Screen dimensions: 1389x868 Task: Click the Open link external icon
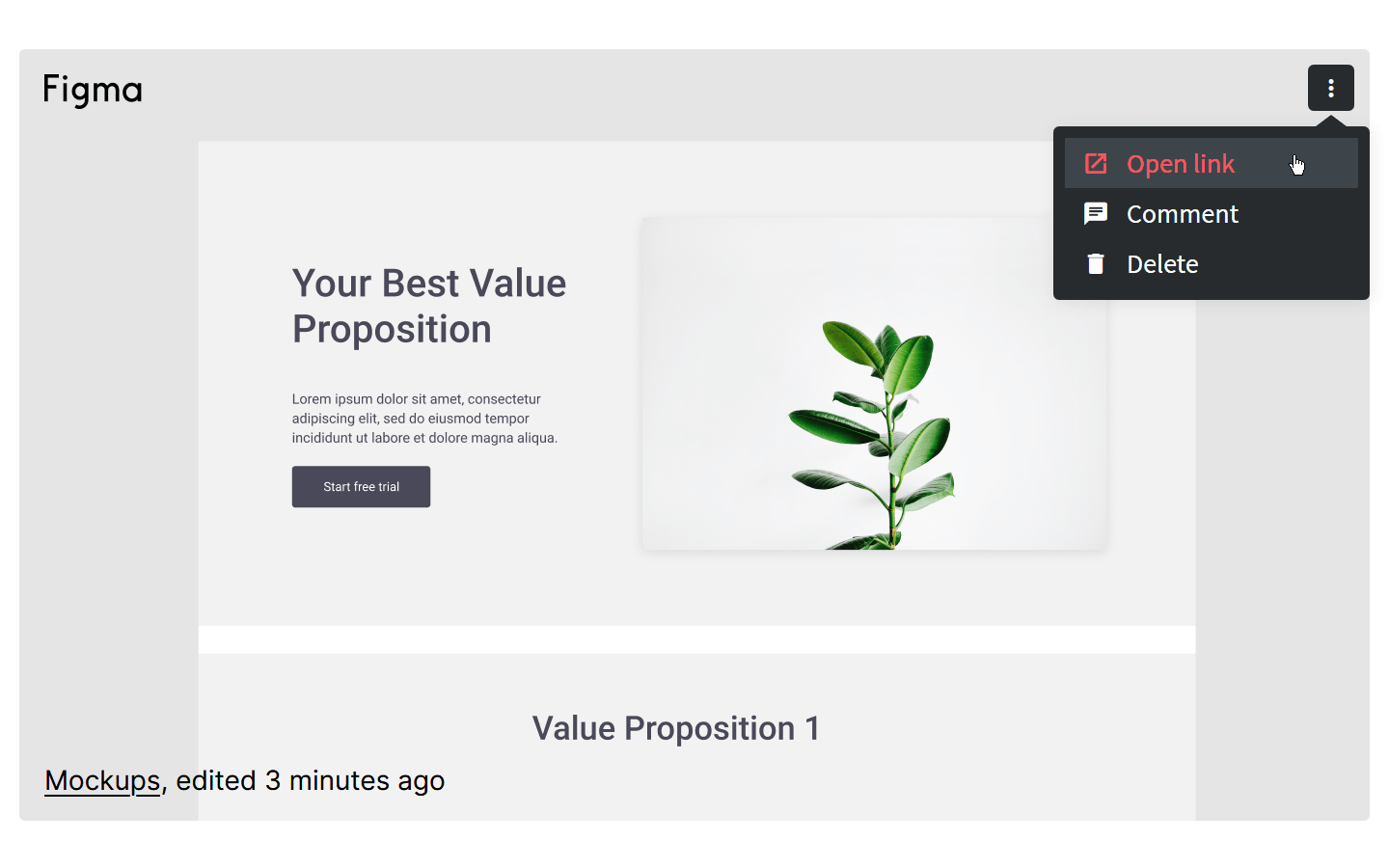(x=1096, y=163)
